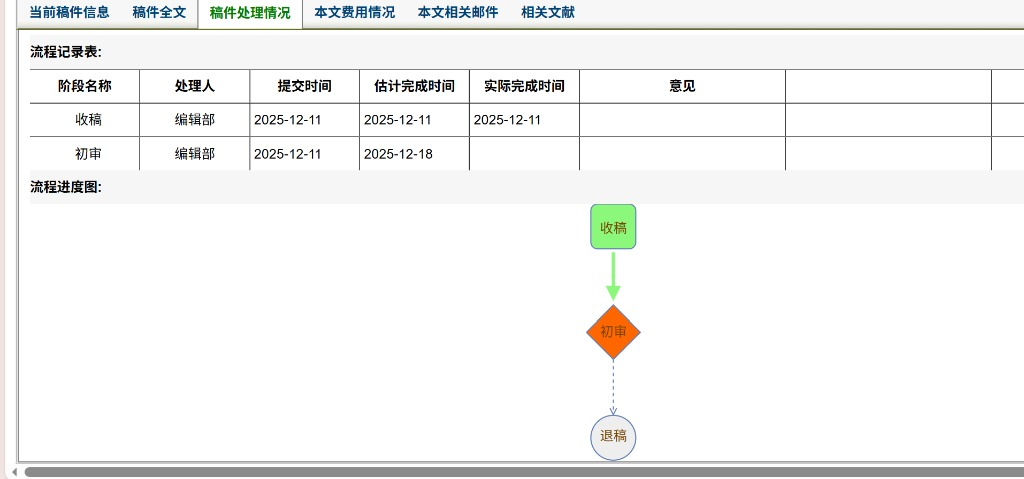Click the left scroll arrow at bottom
The height and width of the screenshot is (479, 1024).
click(x=13, y=471)
